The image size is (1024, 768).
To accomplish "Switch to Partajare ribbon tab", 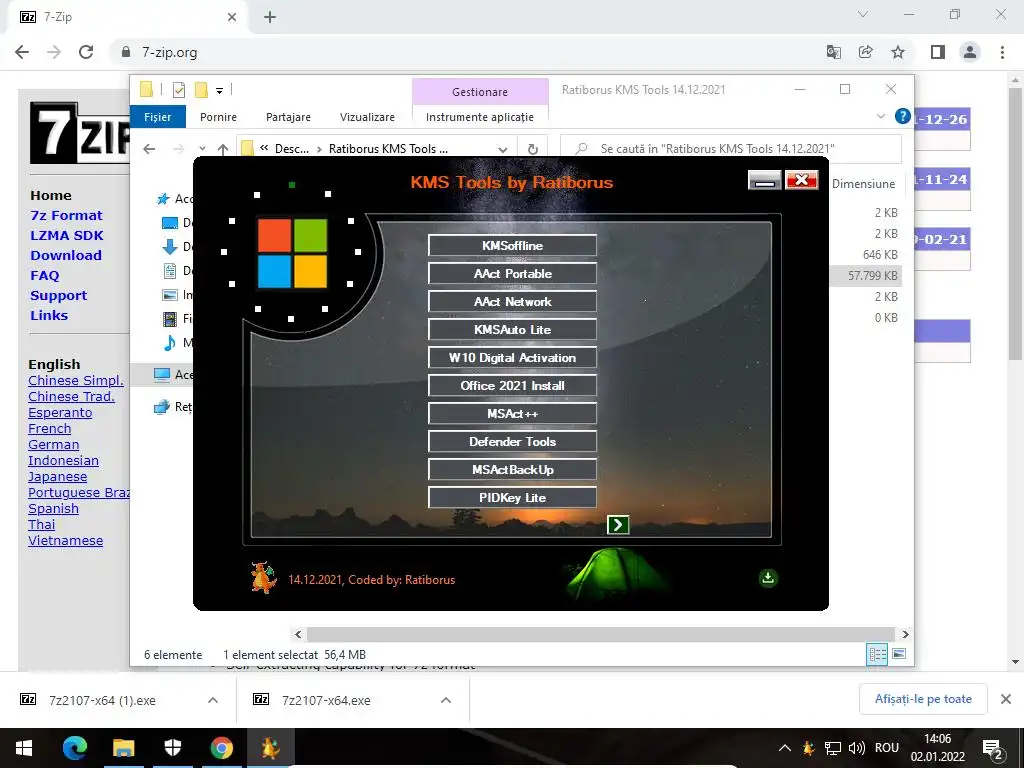I will click(288, 117).
